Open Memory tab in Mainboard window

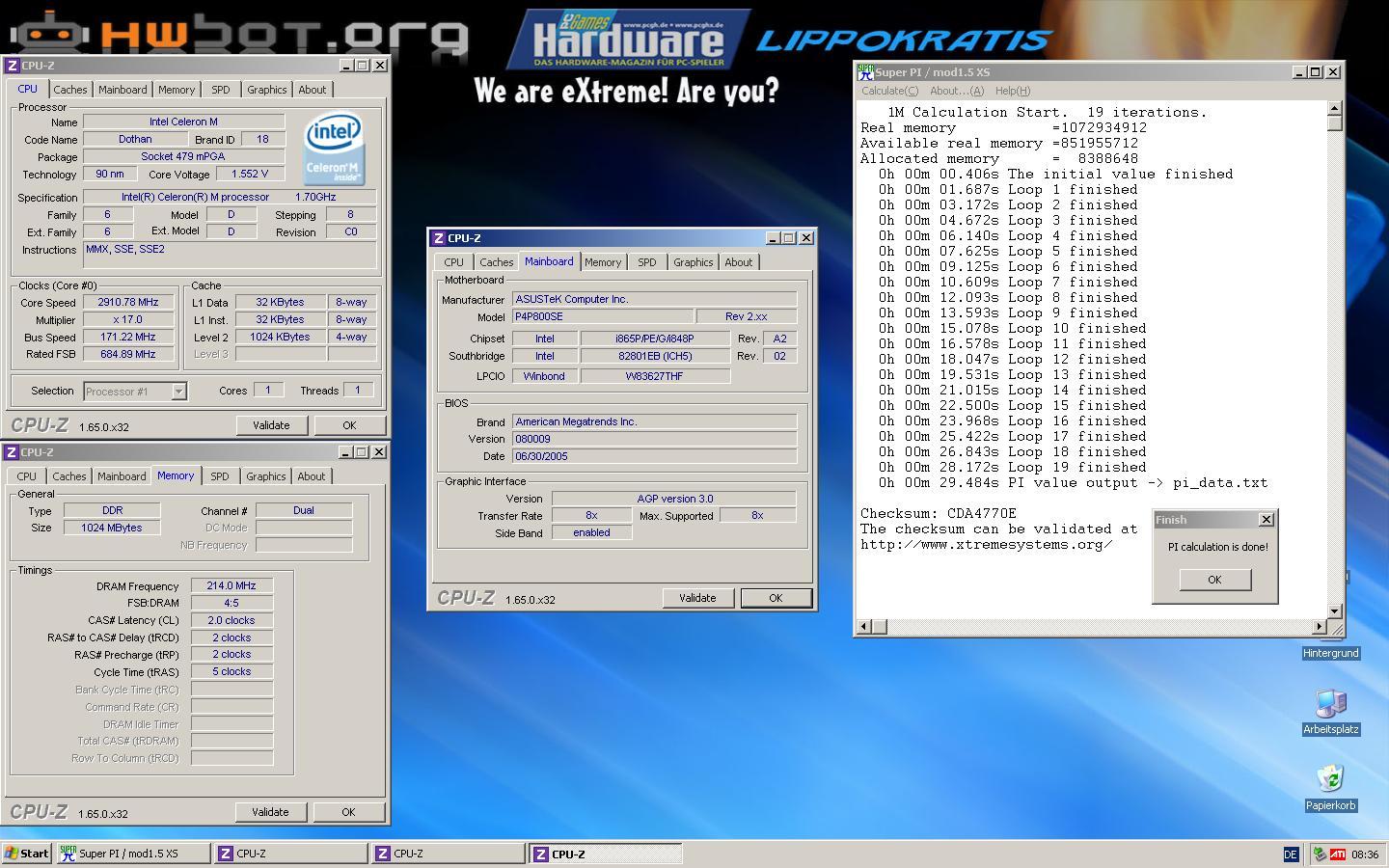pyautogui.click(x=603, y=262)
